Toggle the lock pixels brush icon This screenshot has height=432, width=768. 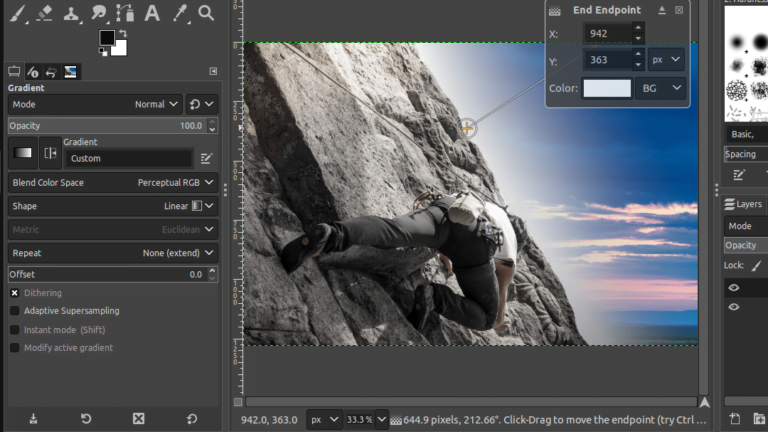point(757,265)
